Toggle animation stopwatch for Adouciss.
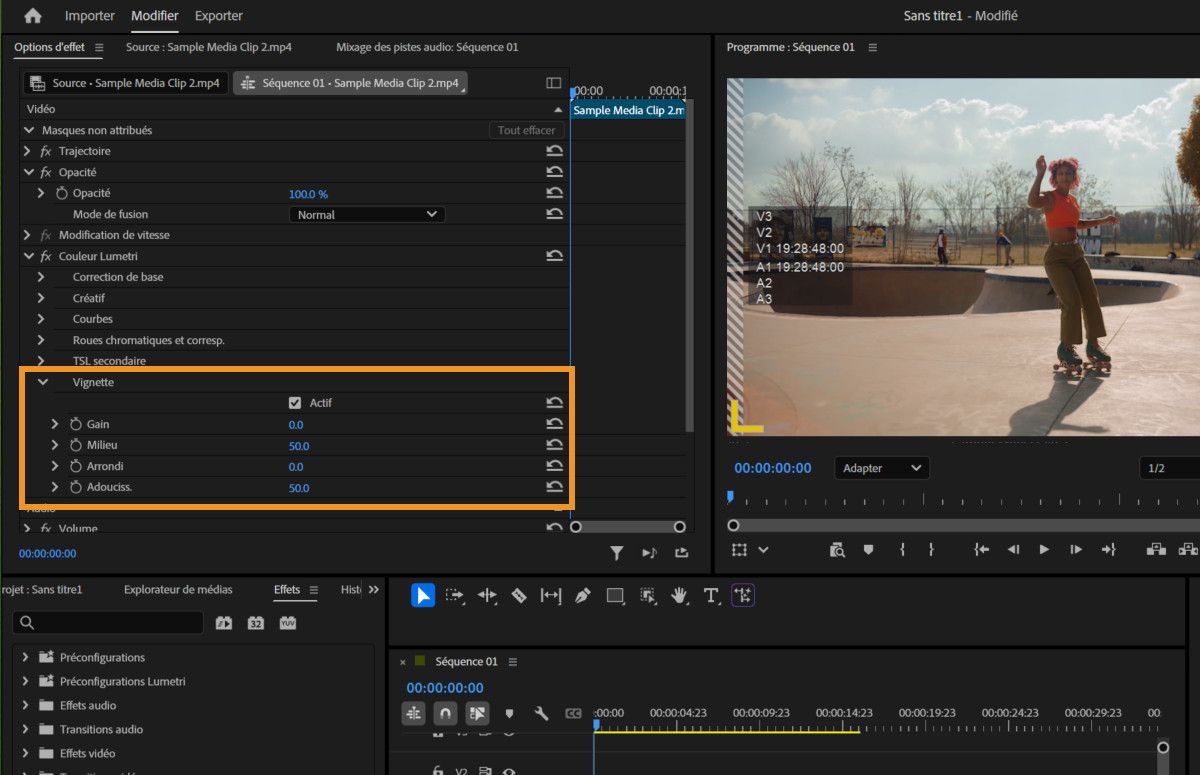This screenshot has height=775, width=1200. (75, 487)
